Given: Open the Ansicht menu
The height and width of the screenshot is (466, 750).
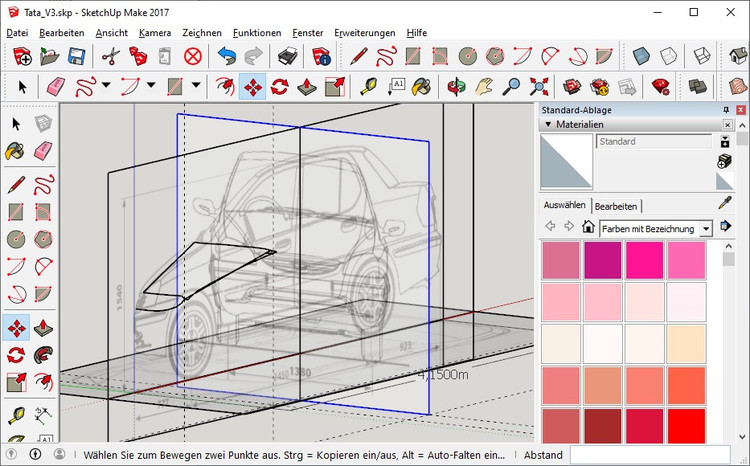Looking at the screenshot, I should coord(111,33).
